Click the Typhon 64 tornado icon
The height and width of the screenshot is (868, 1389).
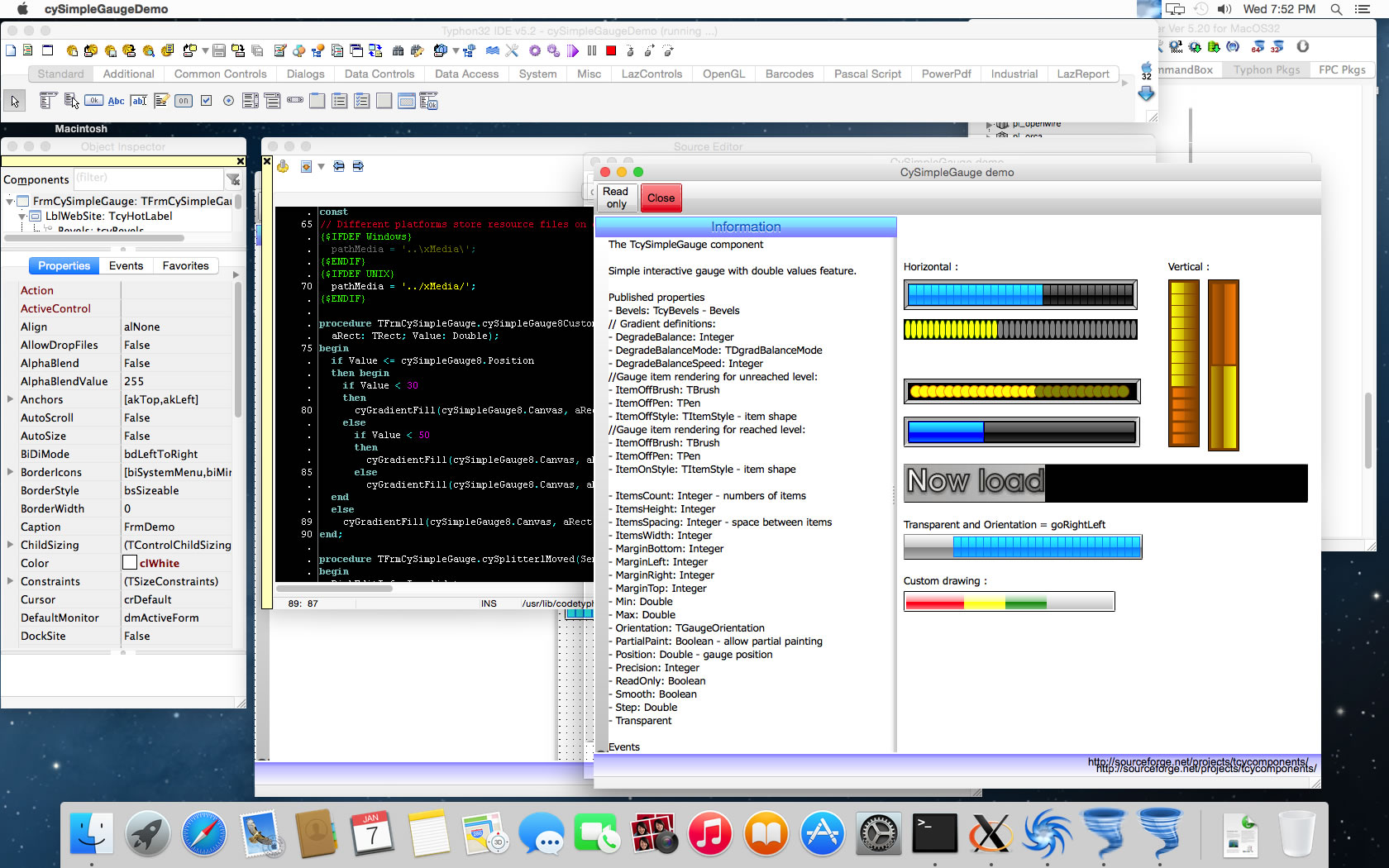coord(1258,47)
